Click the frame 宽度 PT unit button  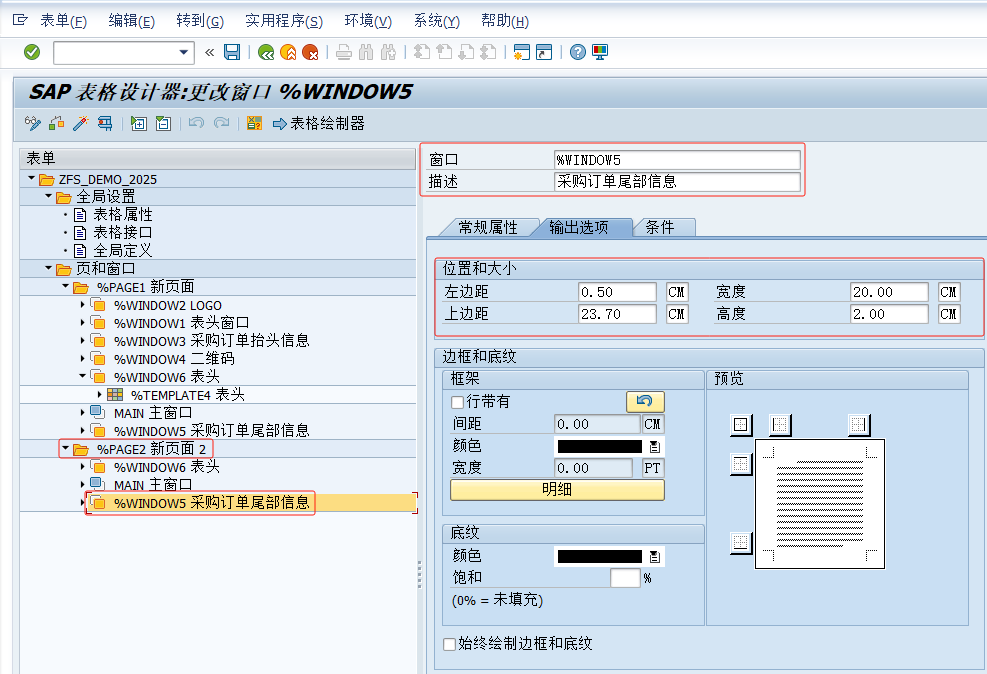pyautogui.click(x=653, y=468)
